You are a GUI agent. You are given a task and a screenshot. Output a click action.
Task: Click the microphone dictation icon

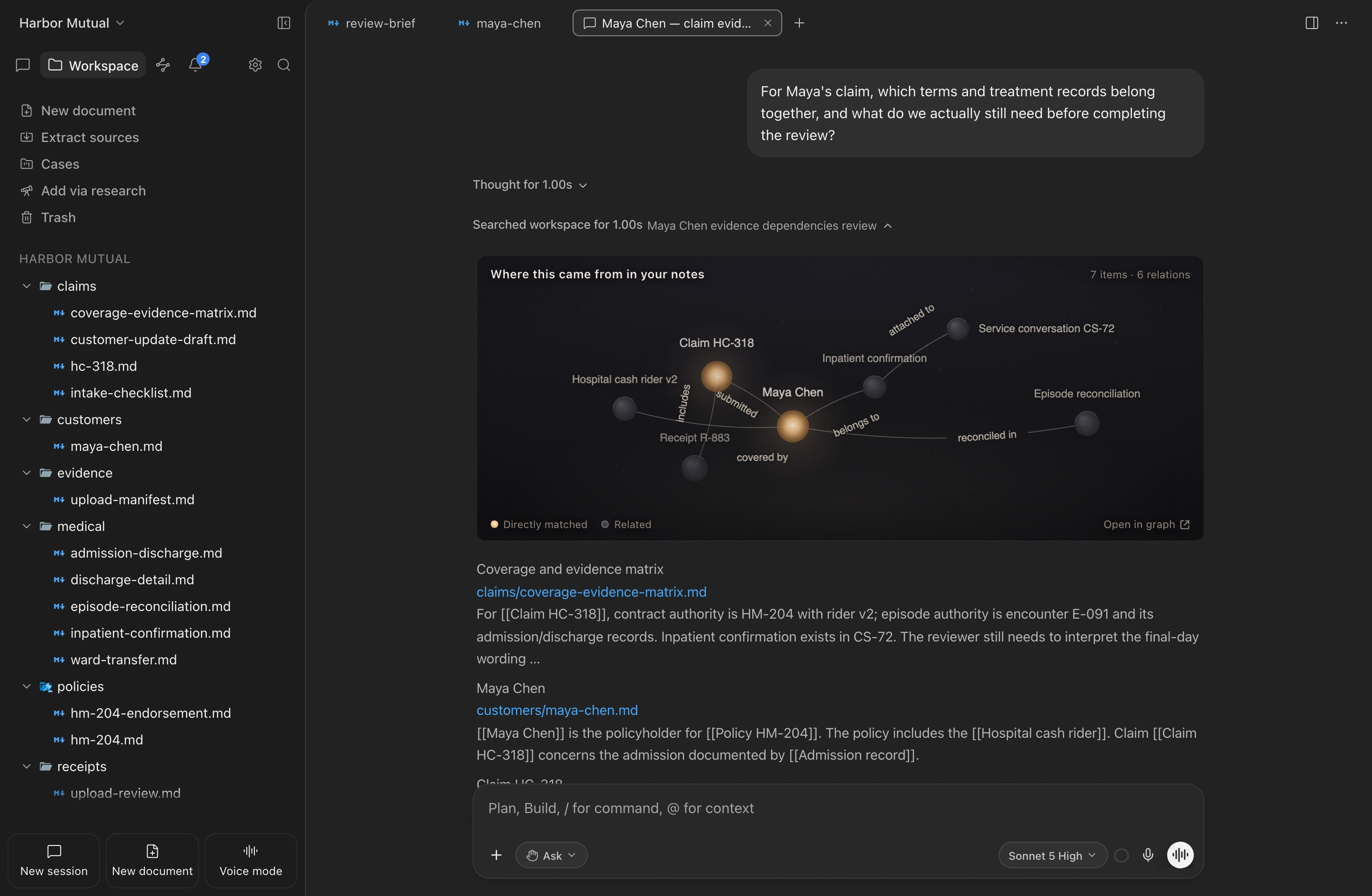[x=1148, y=855]
